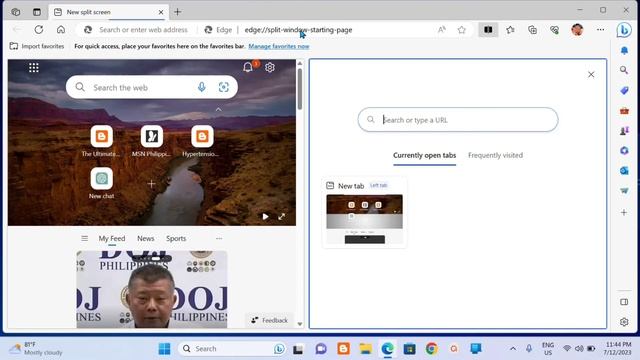Open the notifications bell on new tab

coord(248,67)
